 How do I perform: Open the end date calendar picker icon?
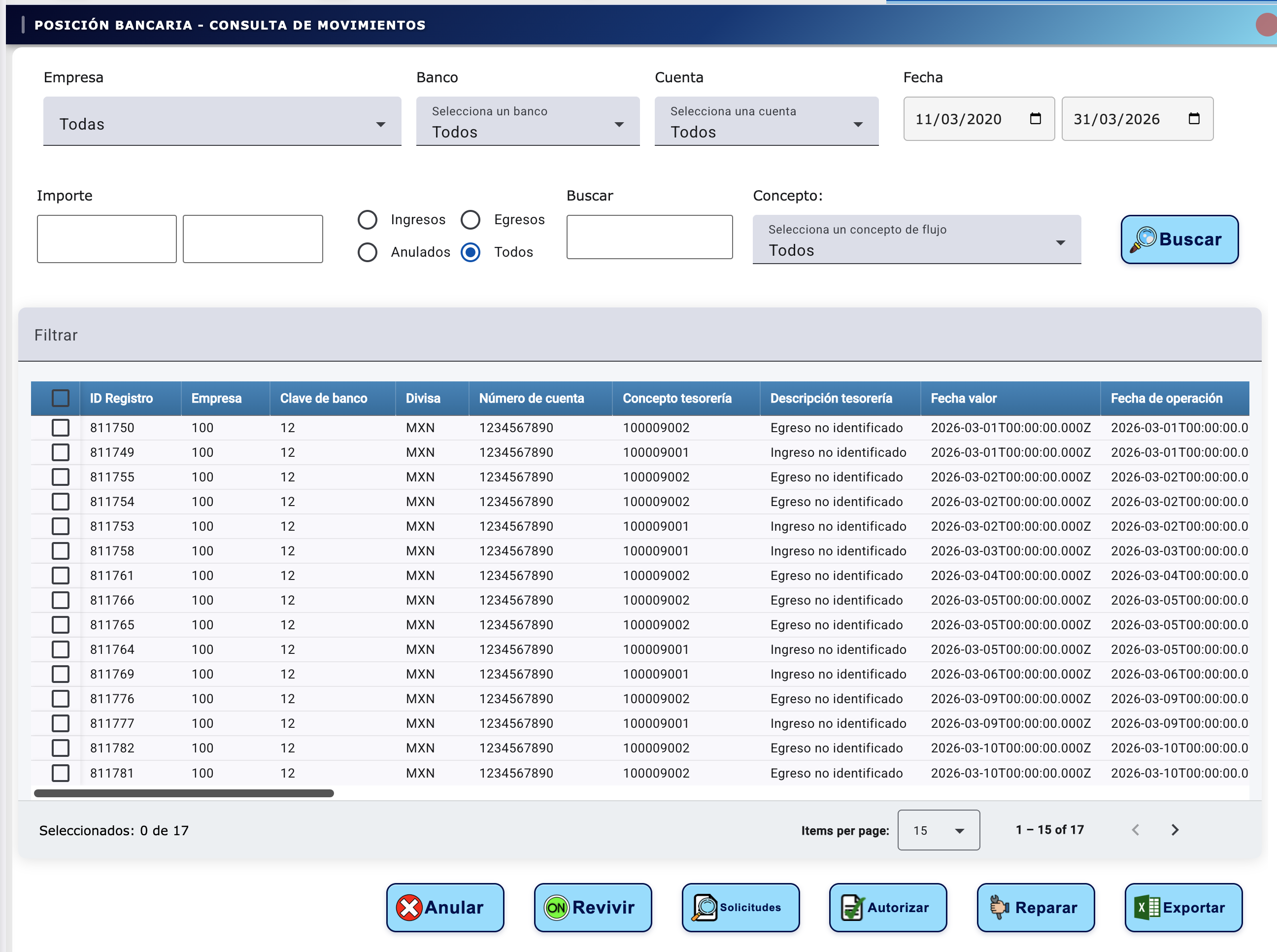(1194, 119)
